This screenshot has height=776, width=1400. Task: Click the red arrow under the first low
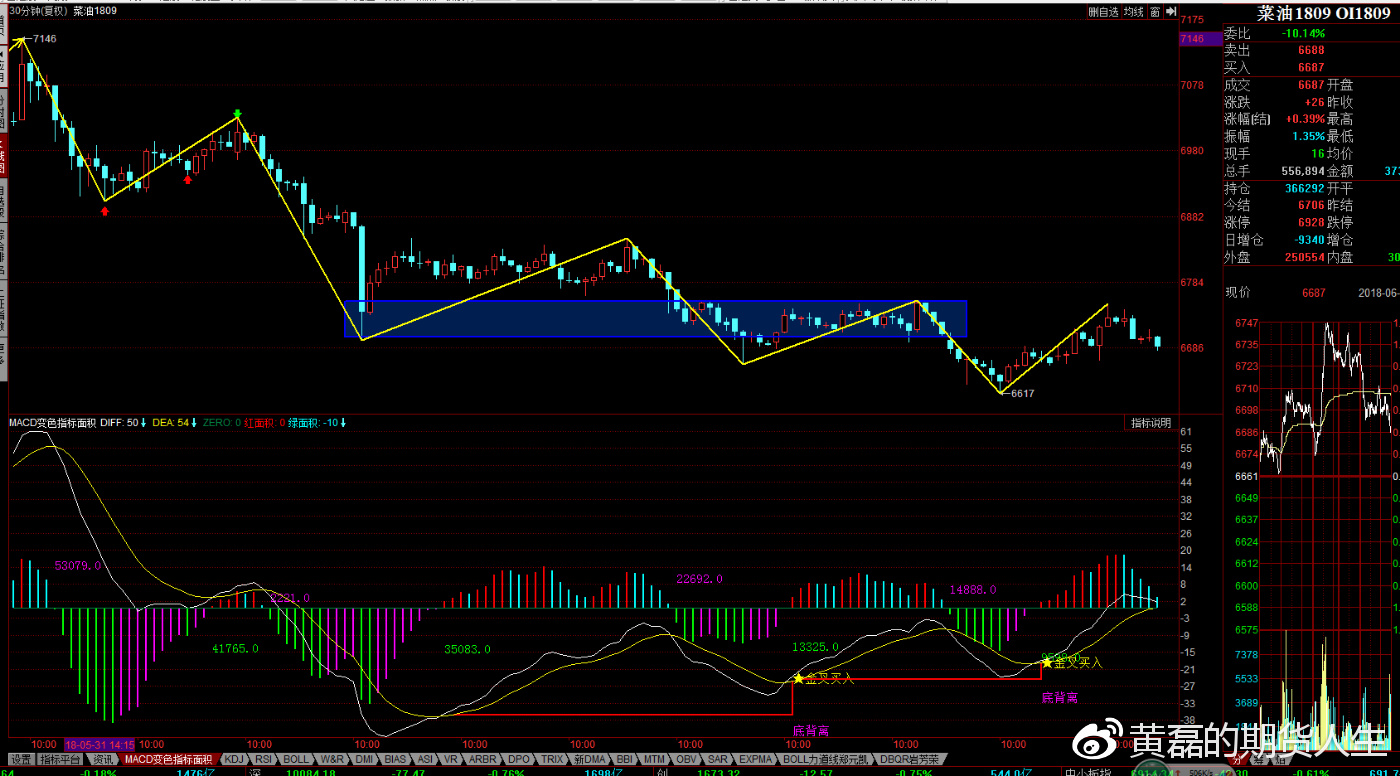tap(105, 209)
